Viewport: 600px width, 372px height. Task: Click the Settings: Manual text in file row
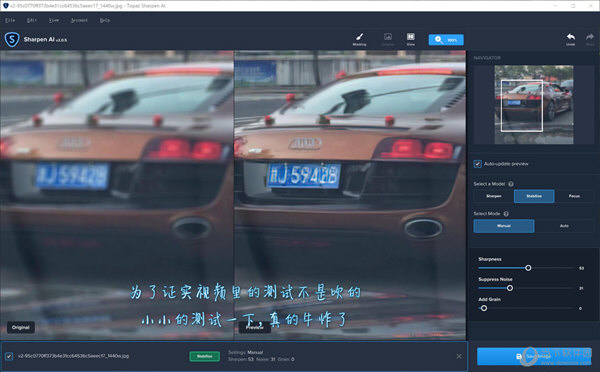pos(245,352)
